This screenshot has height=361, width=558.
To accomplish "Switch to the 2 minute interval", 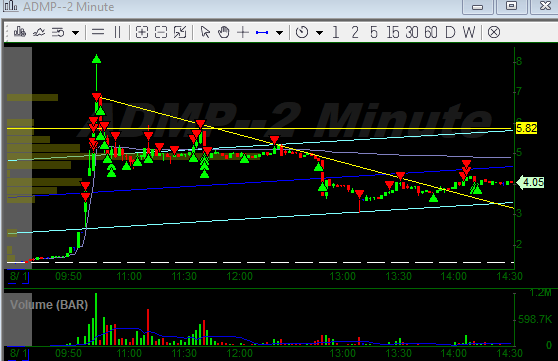I will tap(355, 32).
